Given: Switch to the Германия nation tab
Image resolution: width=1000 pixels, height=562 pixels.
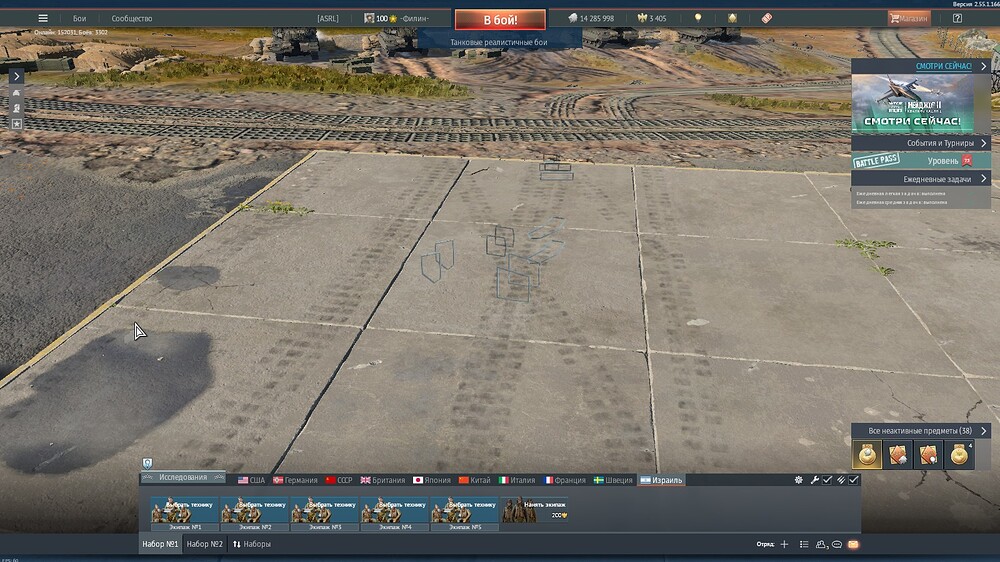Looking at the screenshot, I should pyautogui.click(x=295, y=480).
